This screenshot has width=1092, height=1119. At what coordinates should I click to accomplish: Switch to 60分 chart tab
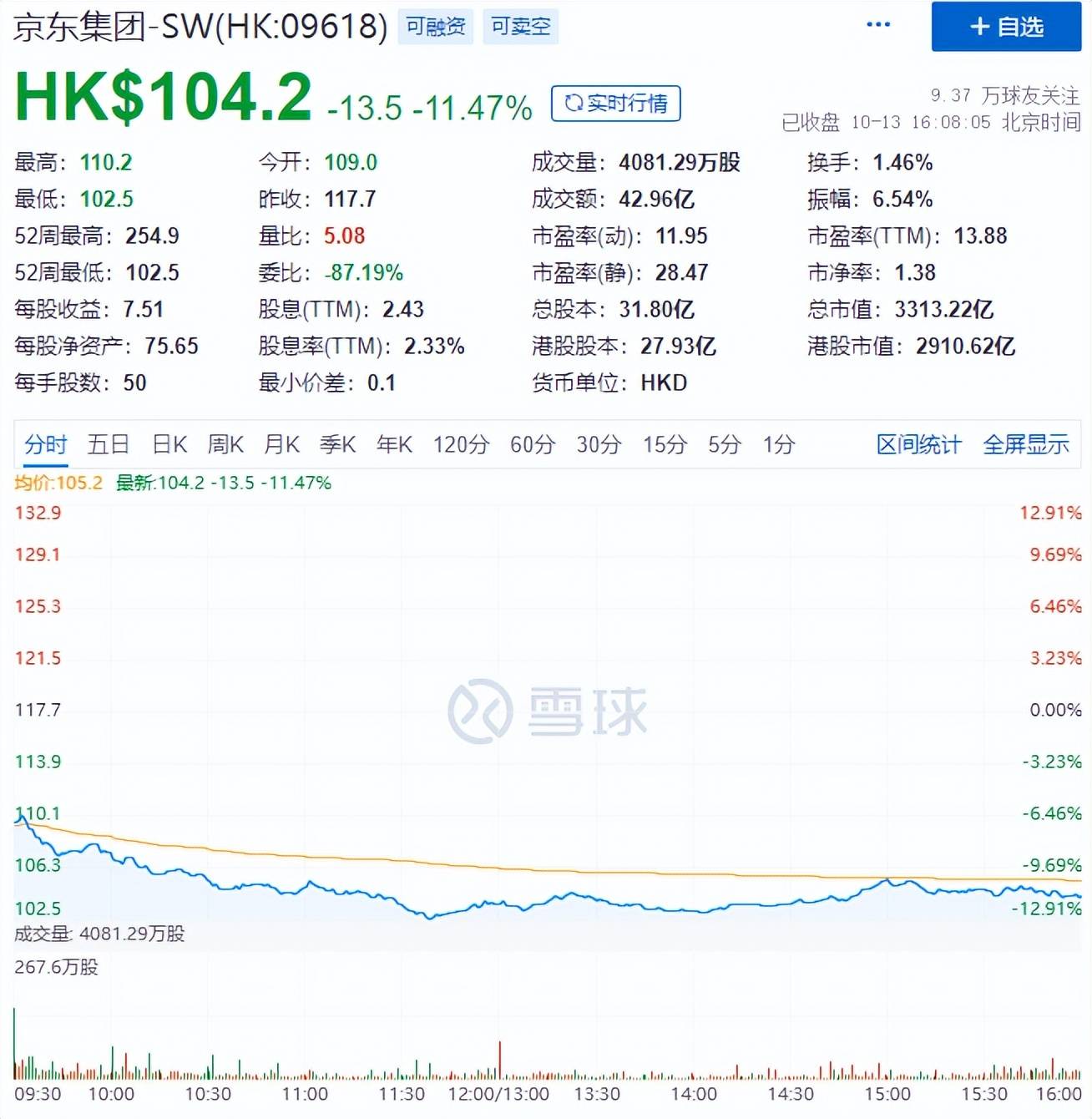[533, 444]
